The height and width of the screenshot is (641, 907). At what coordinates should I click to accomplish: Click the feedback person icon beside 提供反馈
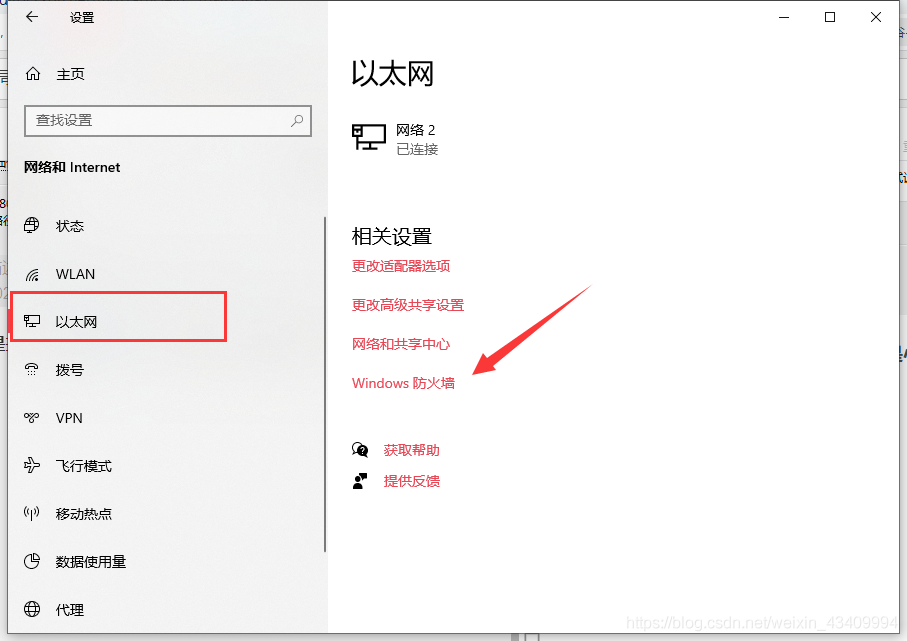(360, 481)
